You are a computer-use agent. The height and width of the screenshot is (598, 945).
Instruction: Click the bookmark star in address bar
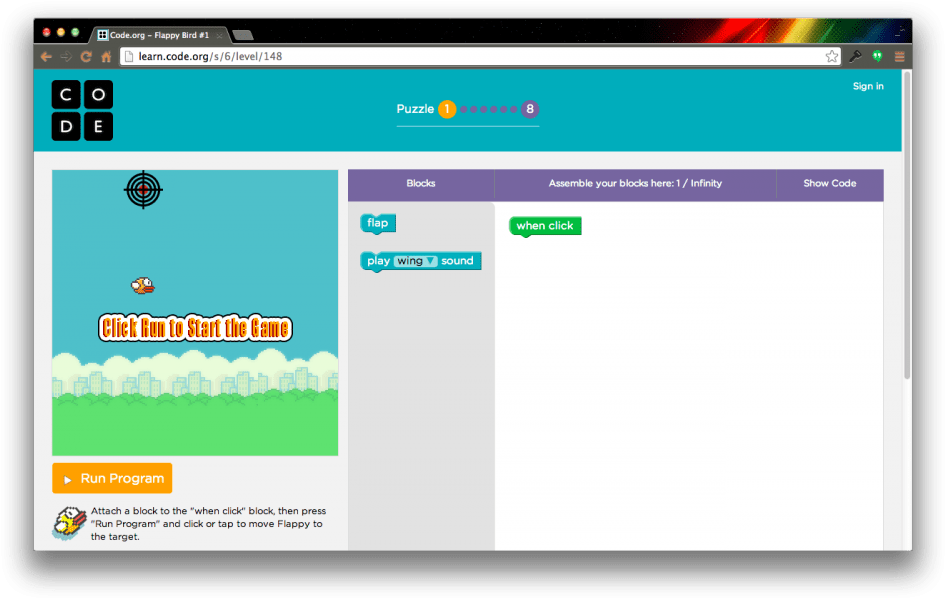click(x=832, y=56)
